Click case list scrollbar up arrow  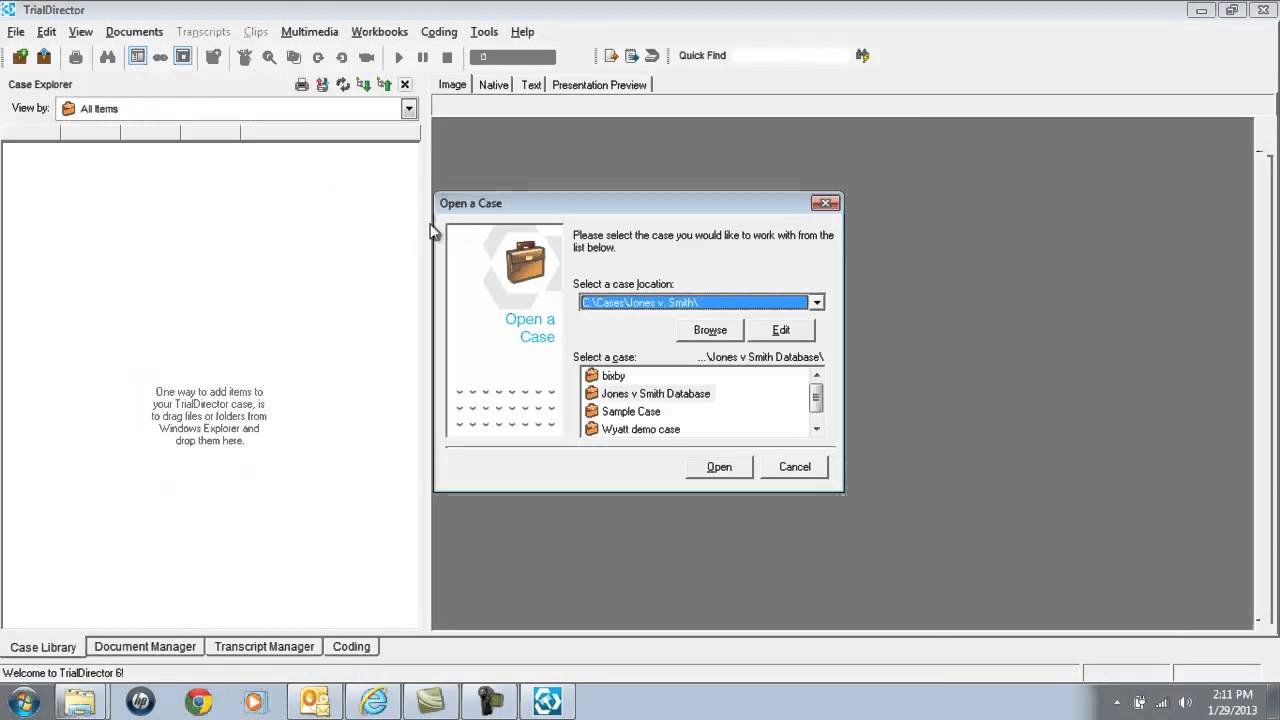click(x=817, y=375)
